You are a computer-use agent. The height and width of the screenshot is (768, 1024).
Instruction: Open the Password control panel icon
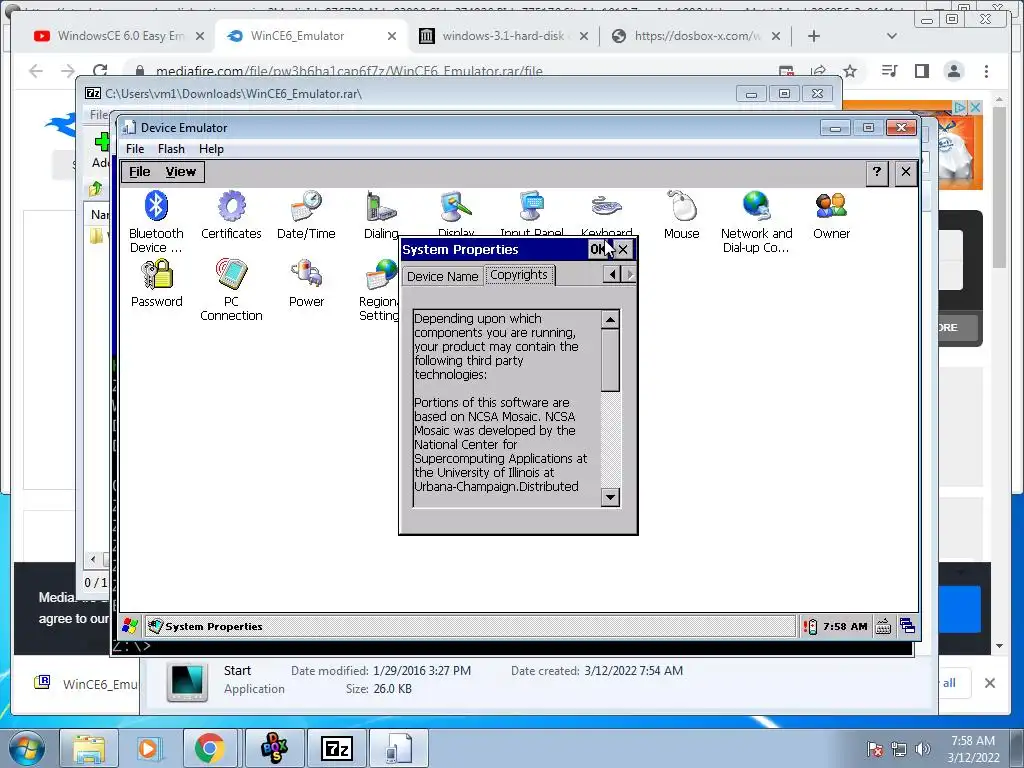(x=156, y=283)
